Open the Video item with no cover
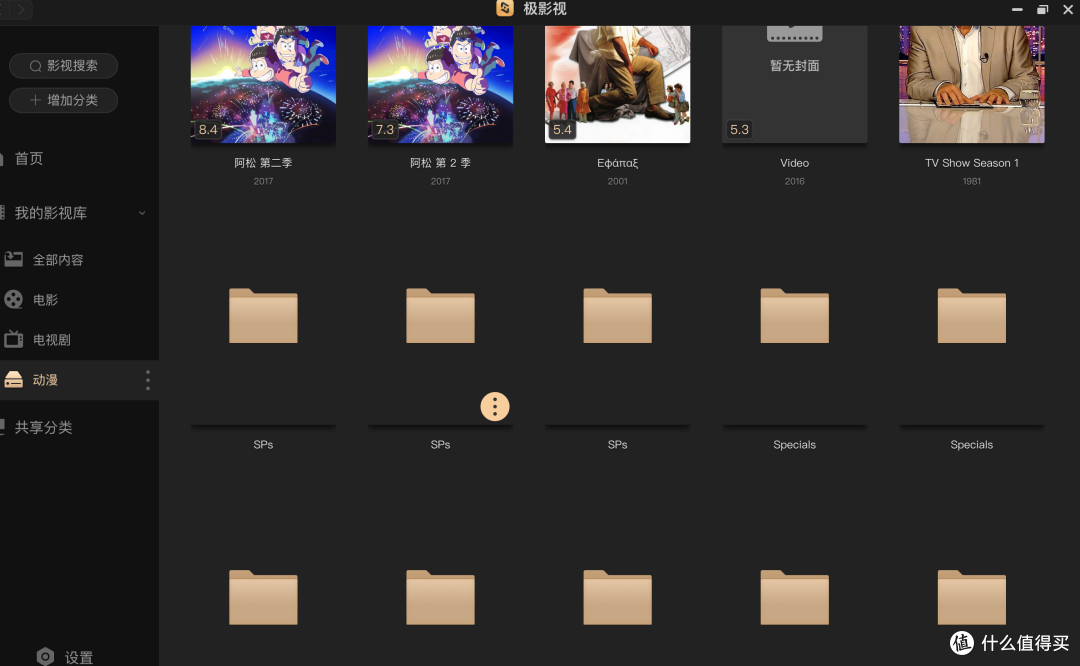This screenshot has height=666, width=1080. tap(794, 84)
